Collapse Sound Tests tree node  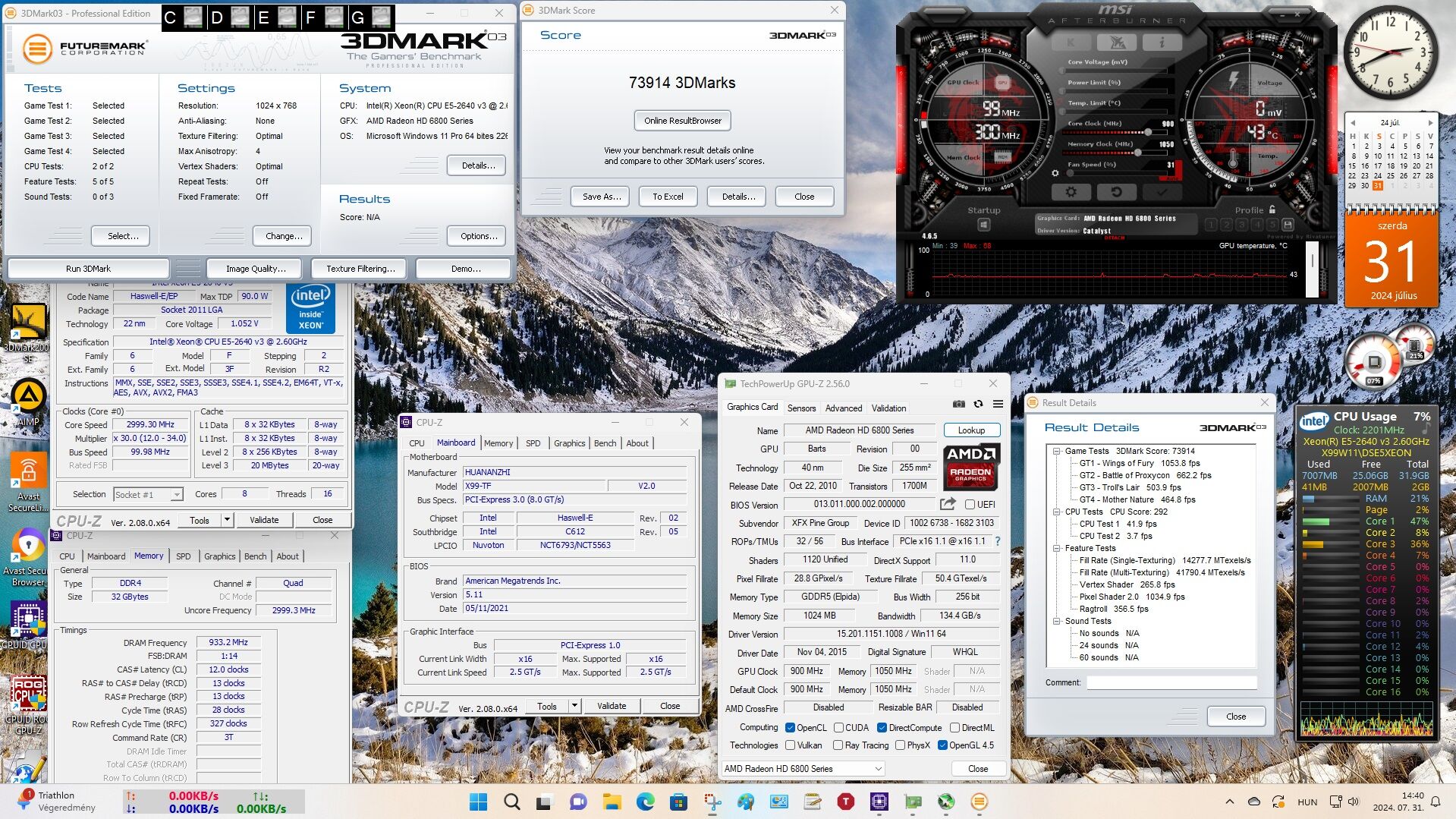(x=1056, y=621)
